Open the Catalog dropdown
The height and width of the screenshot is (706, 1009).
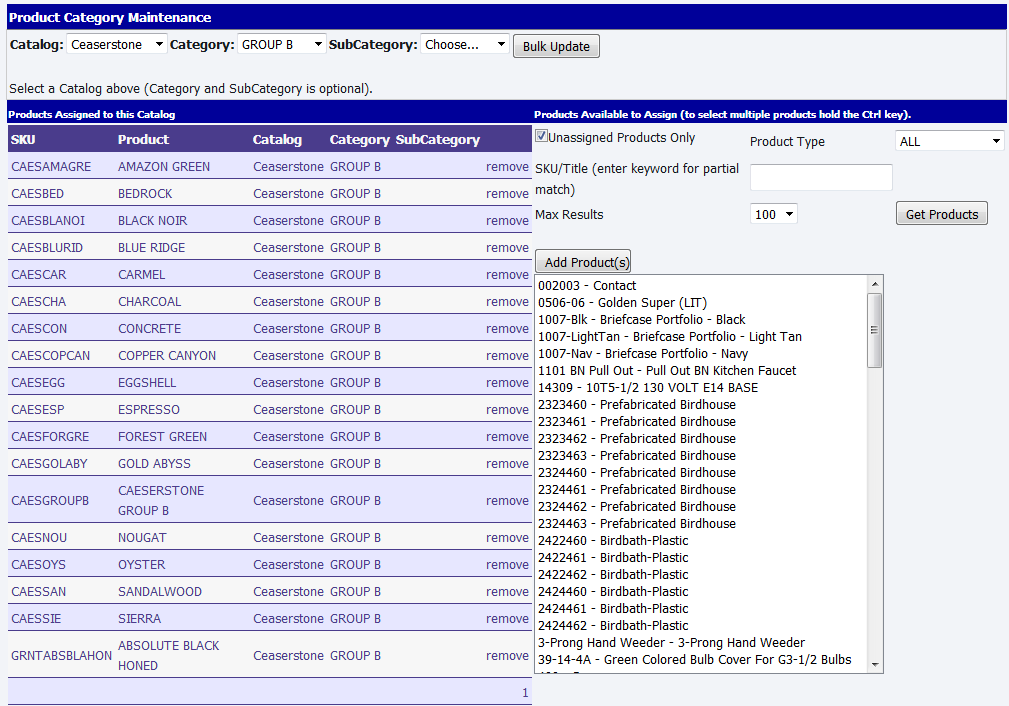117,45
